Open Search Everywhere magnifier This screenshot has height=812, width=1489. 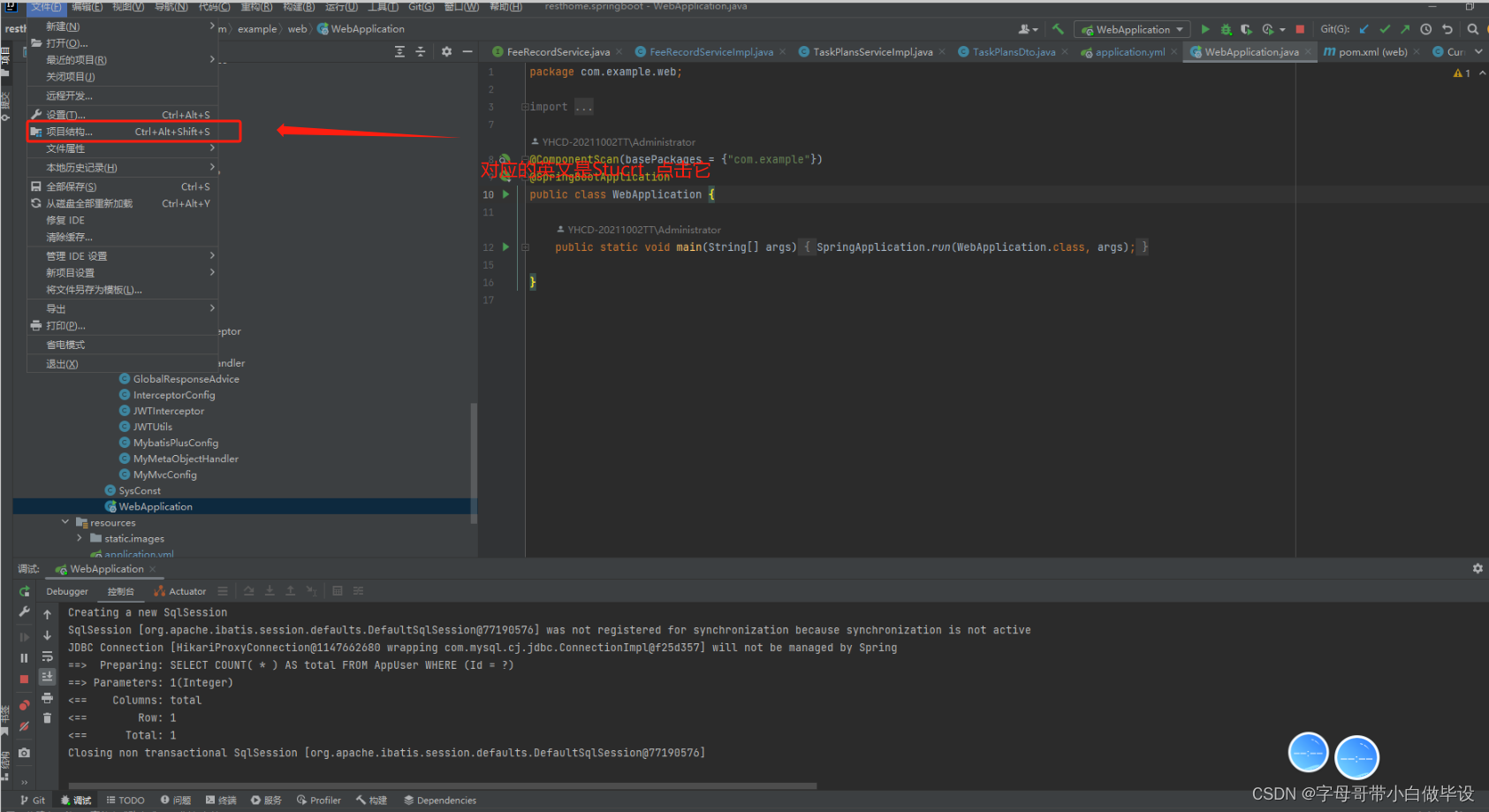(1473, 29)
